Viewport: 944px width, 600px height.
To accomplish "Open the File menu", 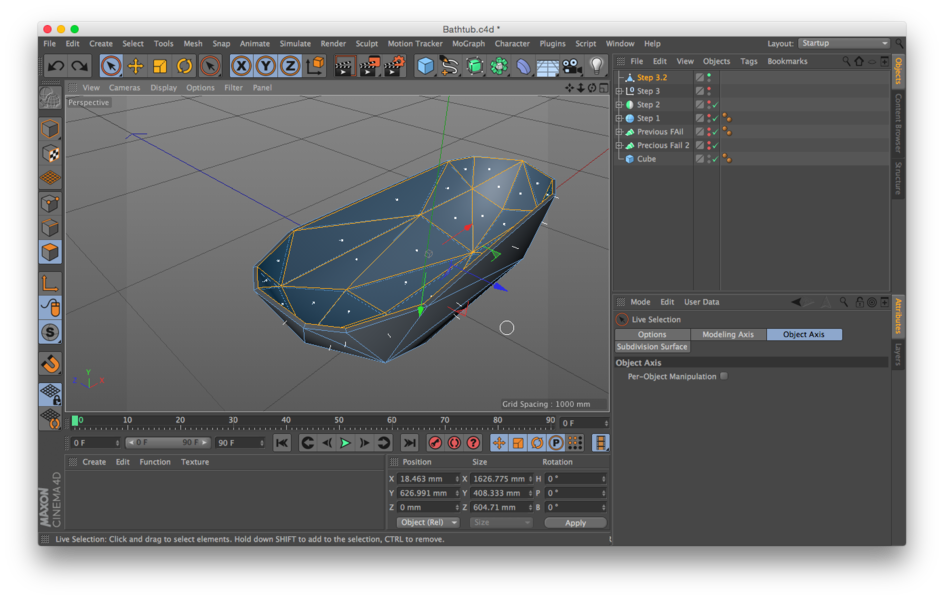I will 49,43.
